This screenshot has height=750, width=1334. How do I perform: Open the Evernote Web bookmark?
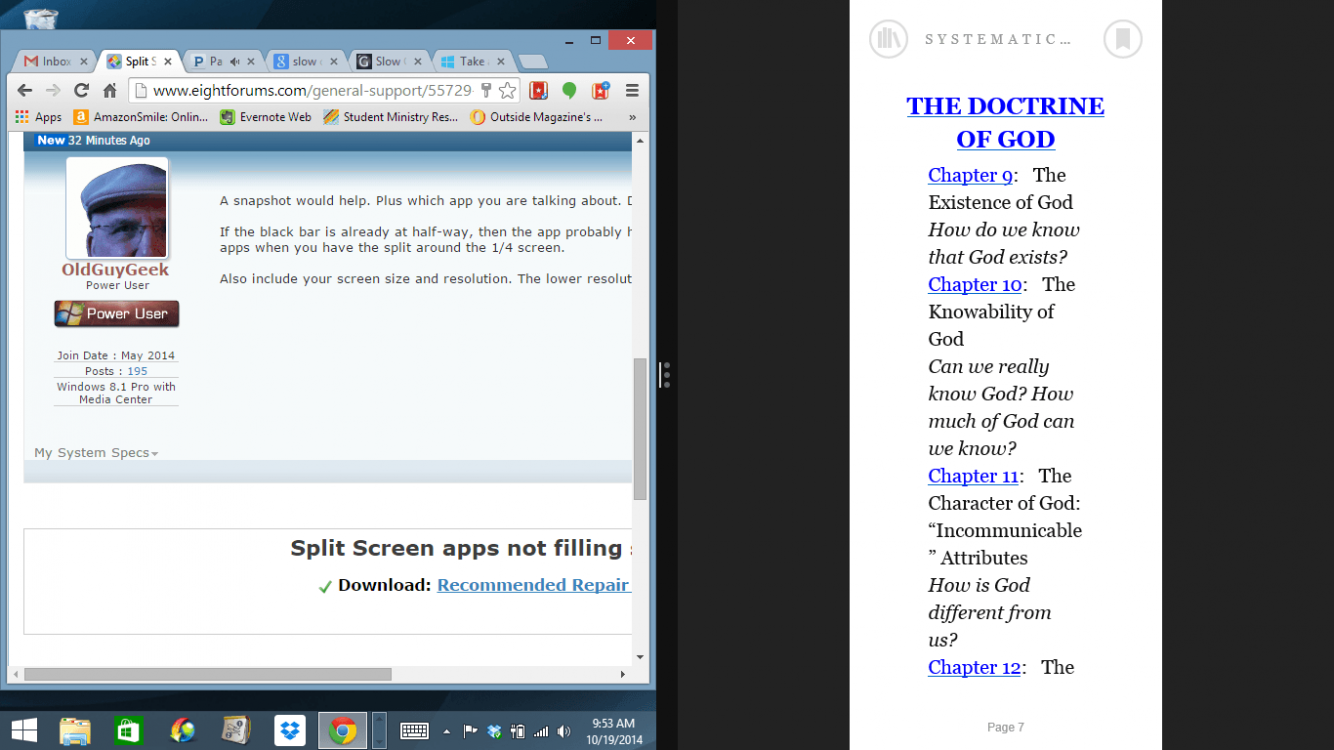pyautogui.click(x=266, y=117)
